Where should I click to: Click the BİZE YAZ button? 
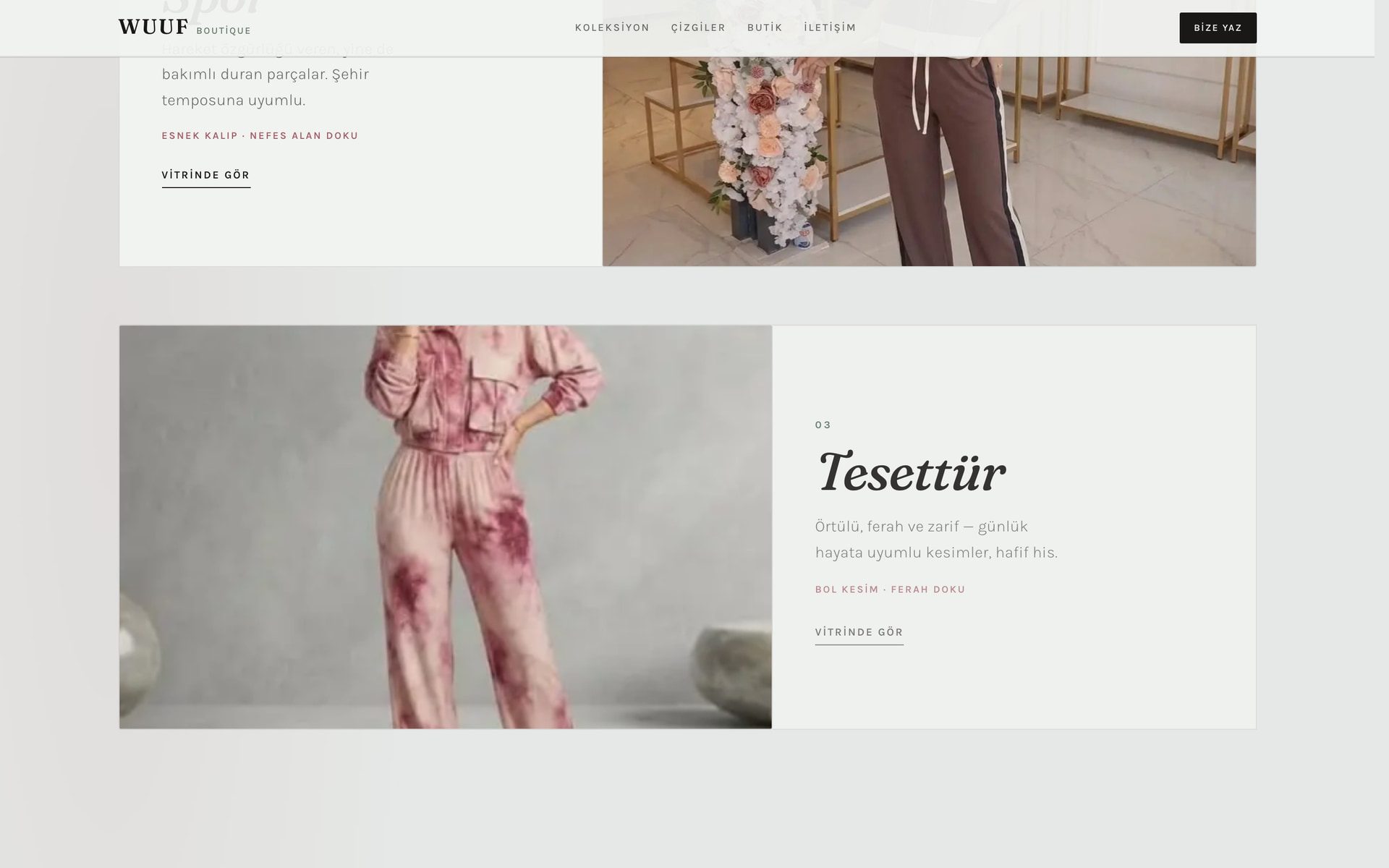coord(1218,28)
